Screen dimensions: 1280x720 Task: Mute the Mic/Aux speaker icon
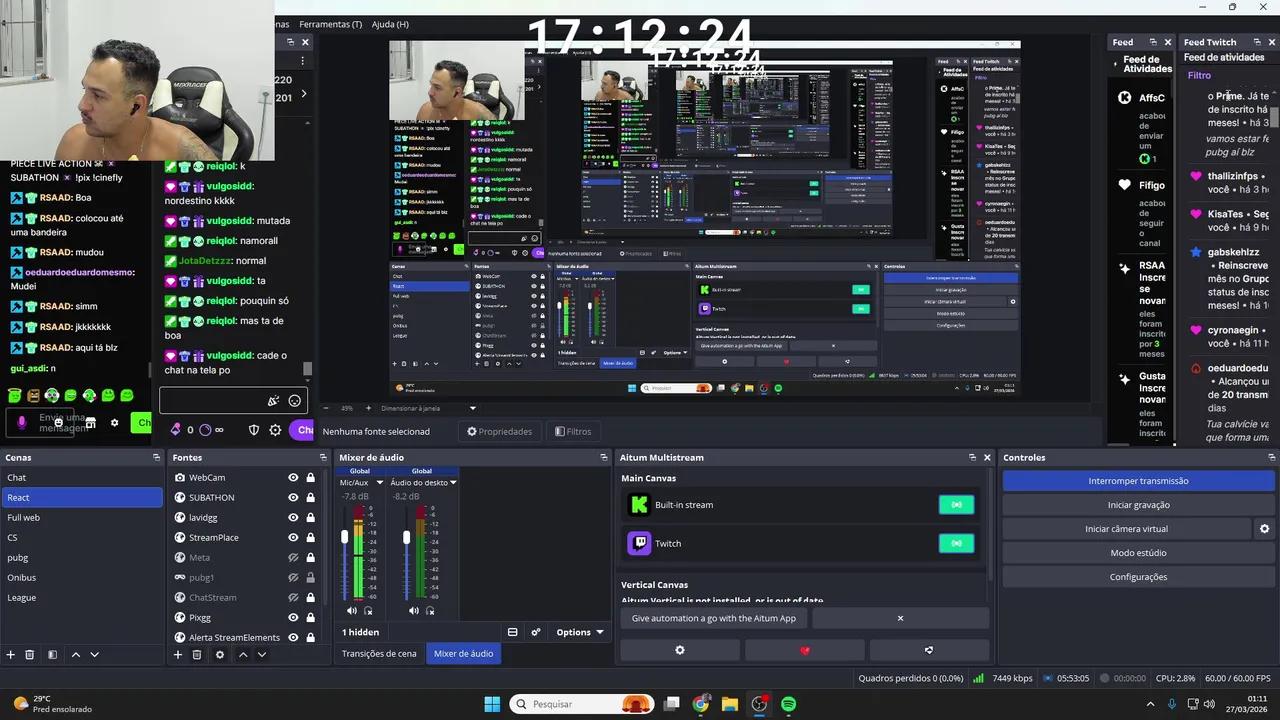352,611
